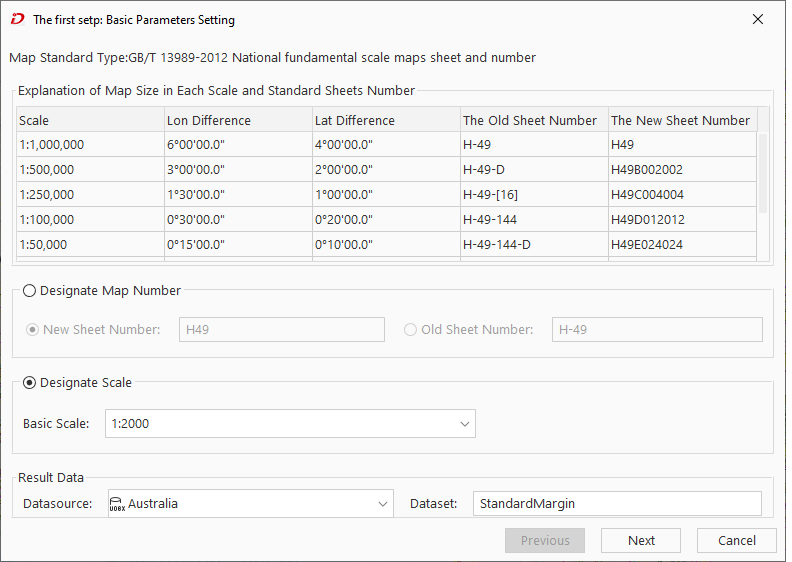Image resolution: width=792 pixels, height=562 pixels.
Task: Select the Designate Scale radio button
Action: pos(30,383)
